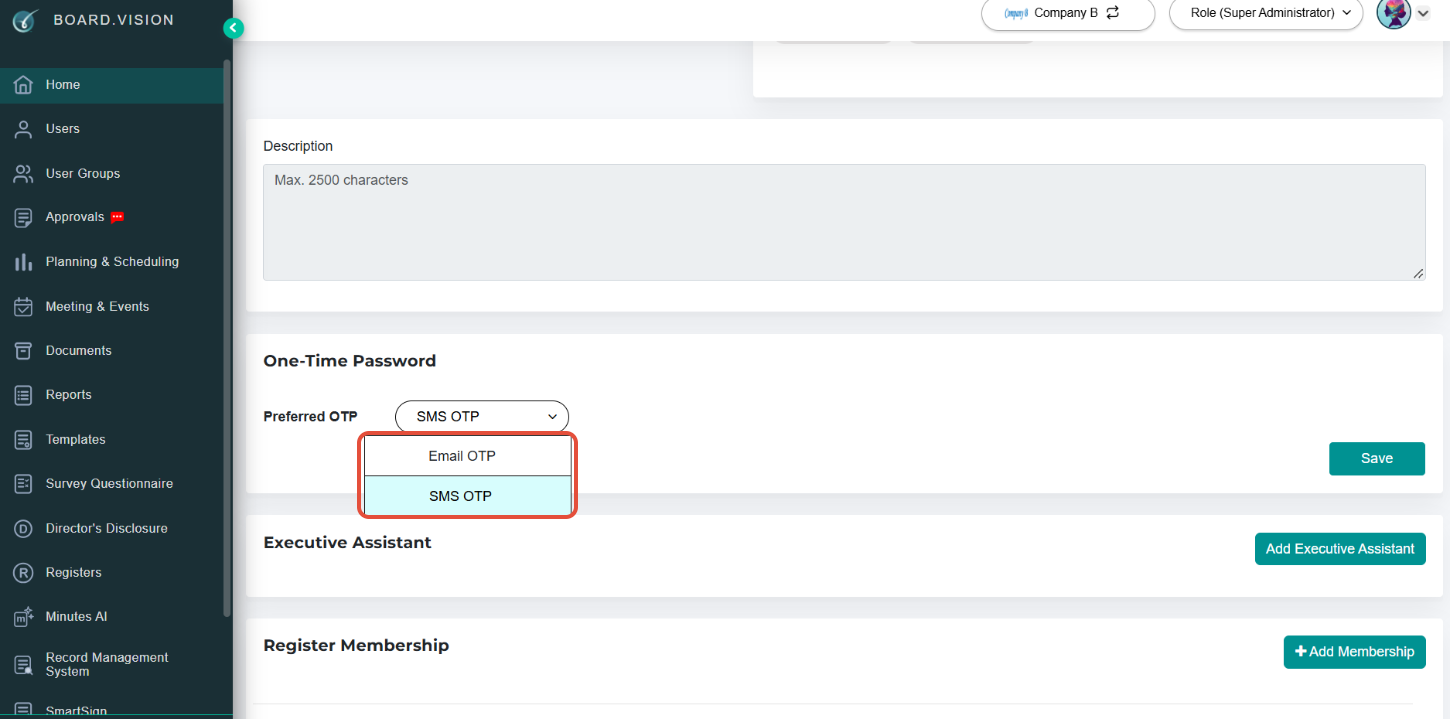Click into the Description text area
1450x719 pixels.
844,222
